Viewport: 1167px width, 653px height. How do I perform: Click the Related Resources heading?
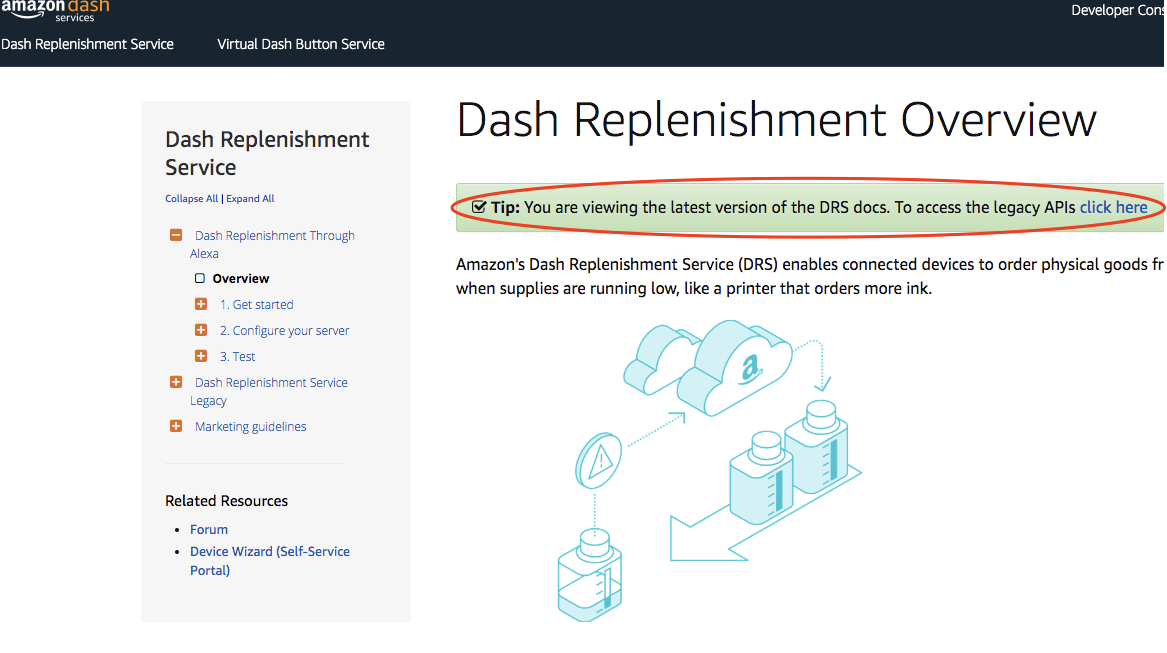226,501
